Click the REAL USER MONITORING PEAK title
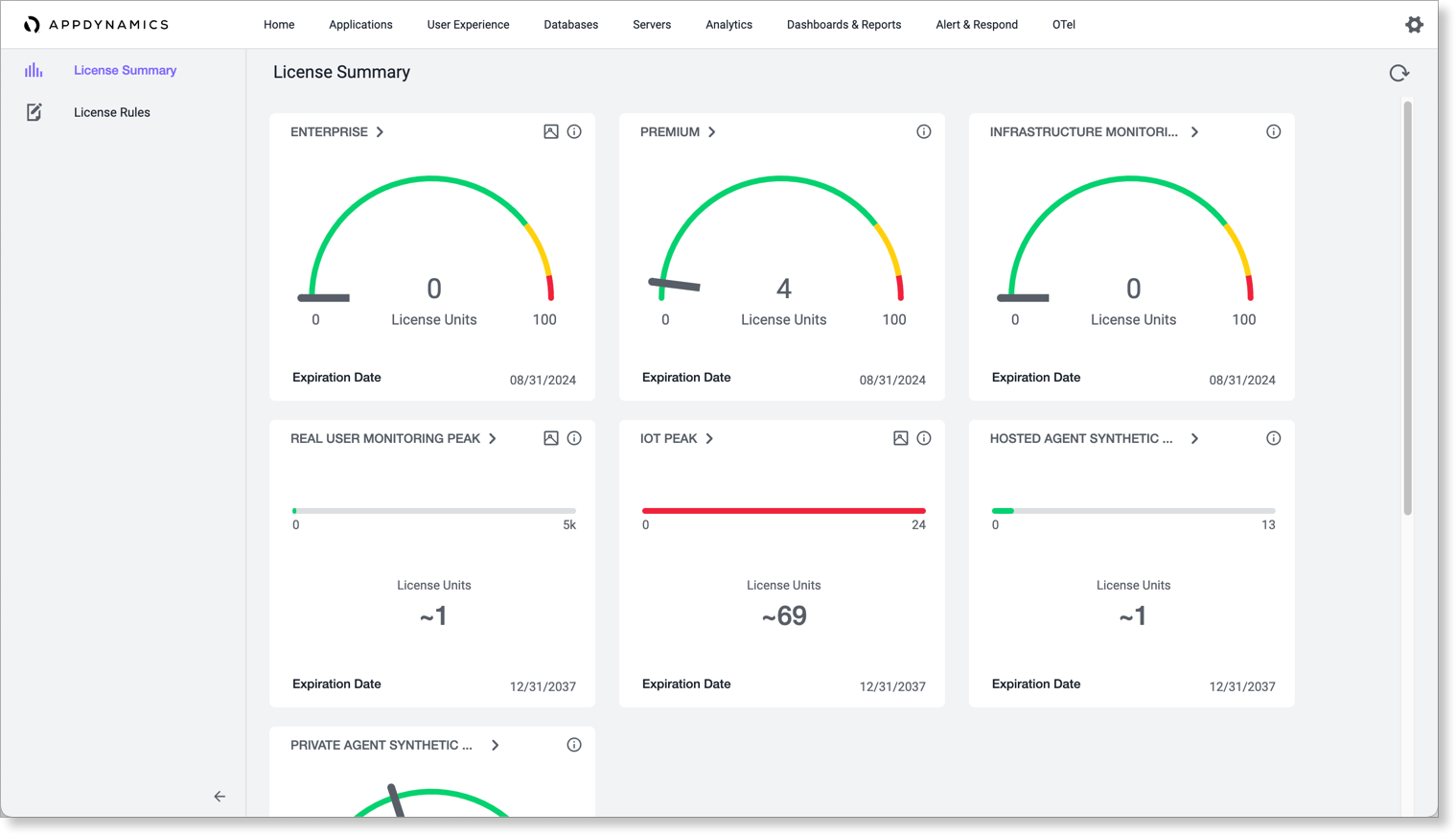Image resolution: width=1456 pixels, height=835 pixels. pos(385,438)
